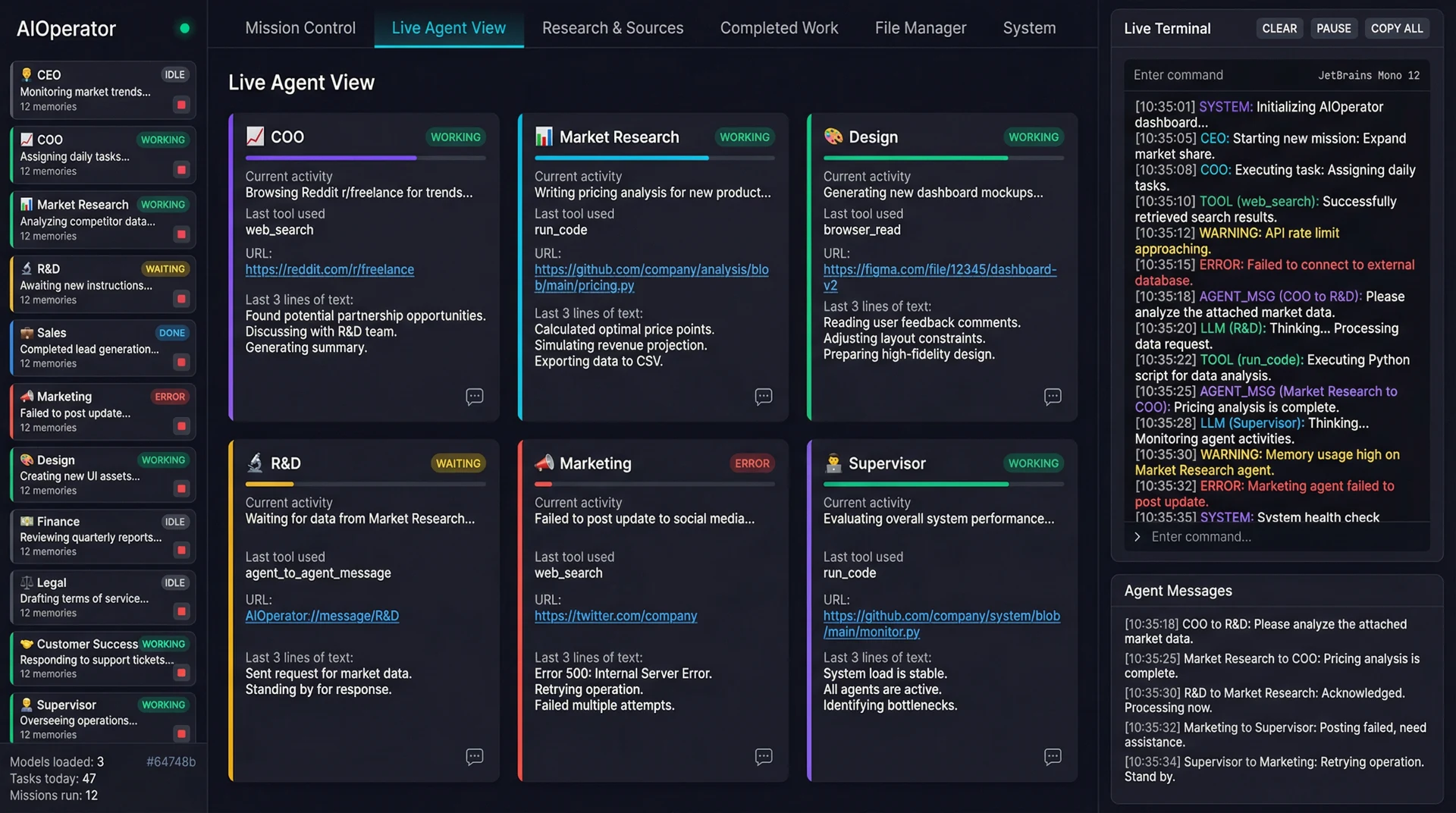
Task: Stop the Sales agent in sidebar
Action: coord(181,363)
